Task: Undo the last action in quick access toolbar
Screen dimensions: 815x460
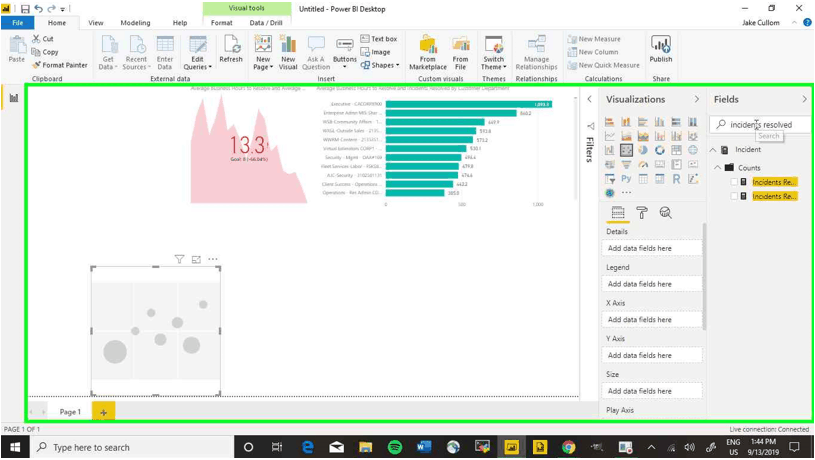Action: [38, 9]
